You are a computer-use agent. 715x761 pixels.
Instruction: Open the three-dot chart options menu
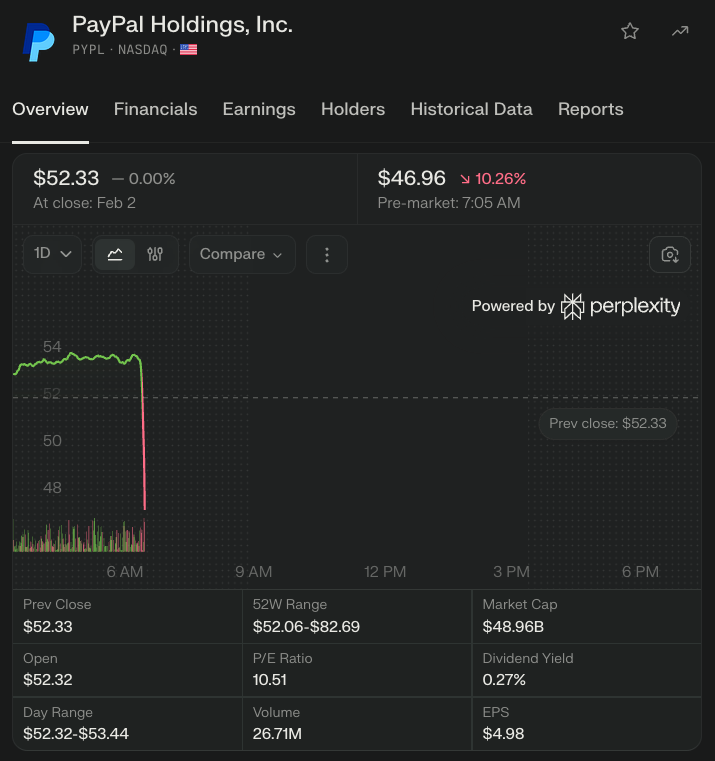327,255
